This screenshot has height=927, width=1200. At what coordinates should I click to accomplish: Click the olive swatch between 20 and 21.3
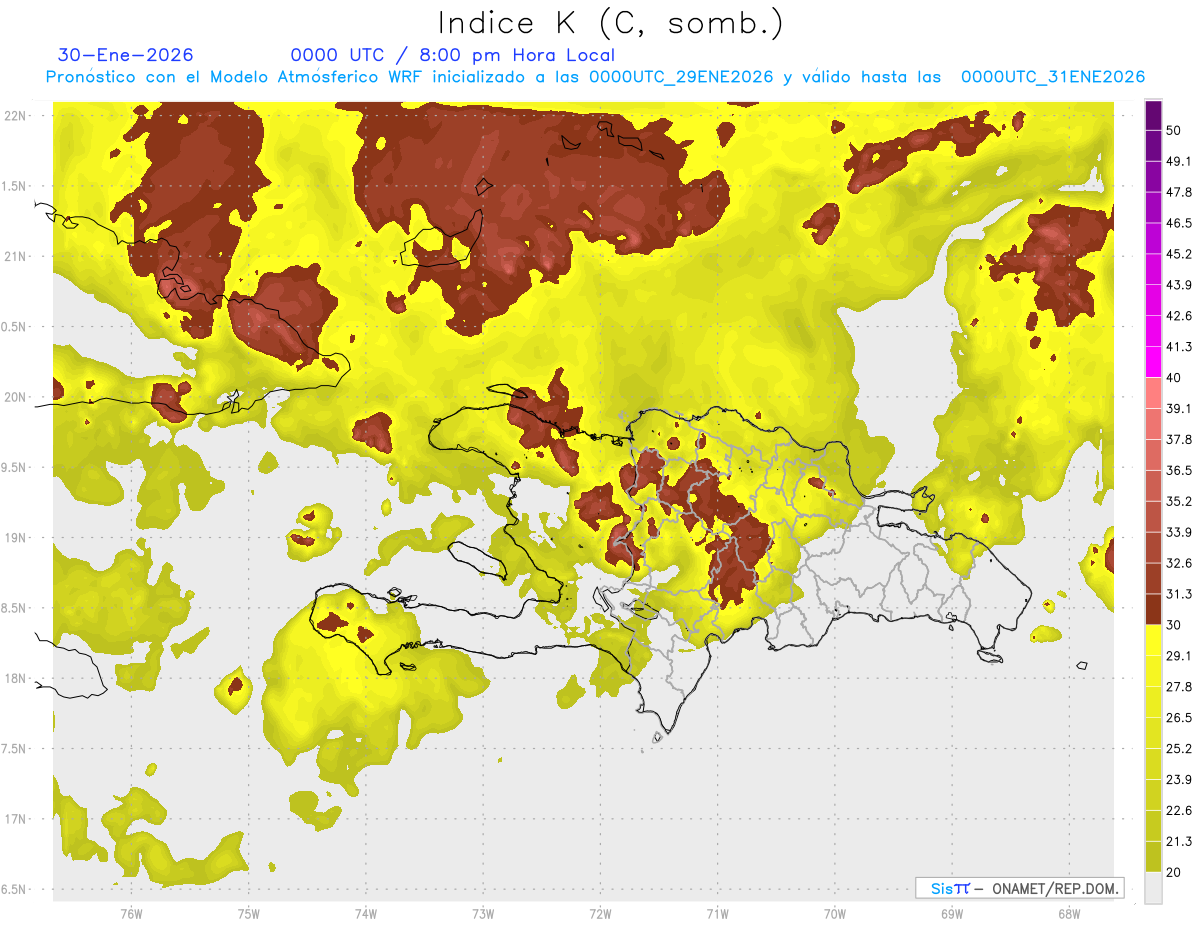(1153, 856)
